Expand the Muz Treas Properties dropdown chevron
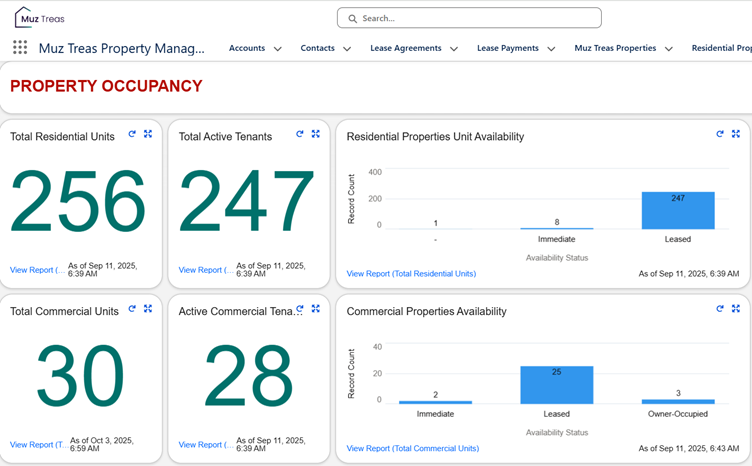The height and width of the screenshot is (466, 752). [x=669, y=49]
